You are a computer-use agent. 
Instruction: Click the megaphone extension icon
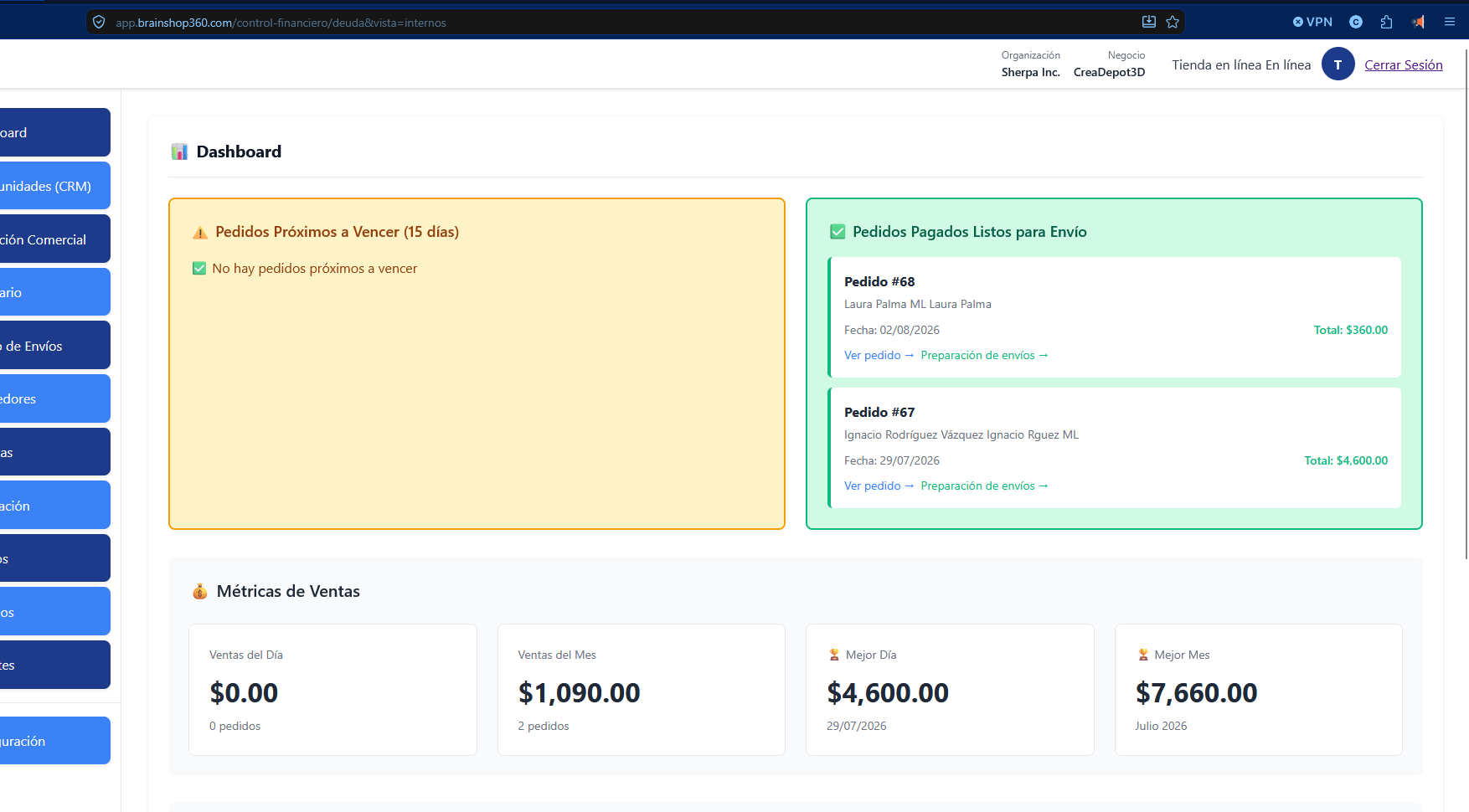click(1418, 22)
